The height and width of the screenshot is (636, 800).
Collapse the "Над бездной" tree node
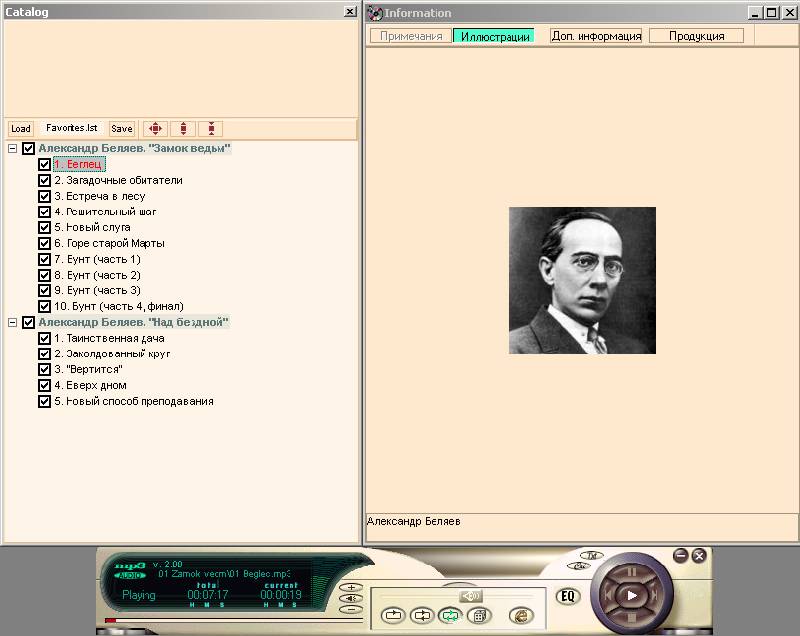(12, 323)
